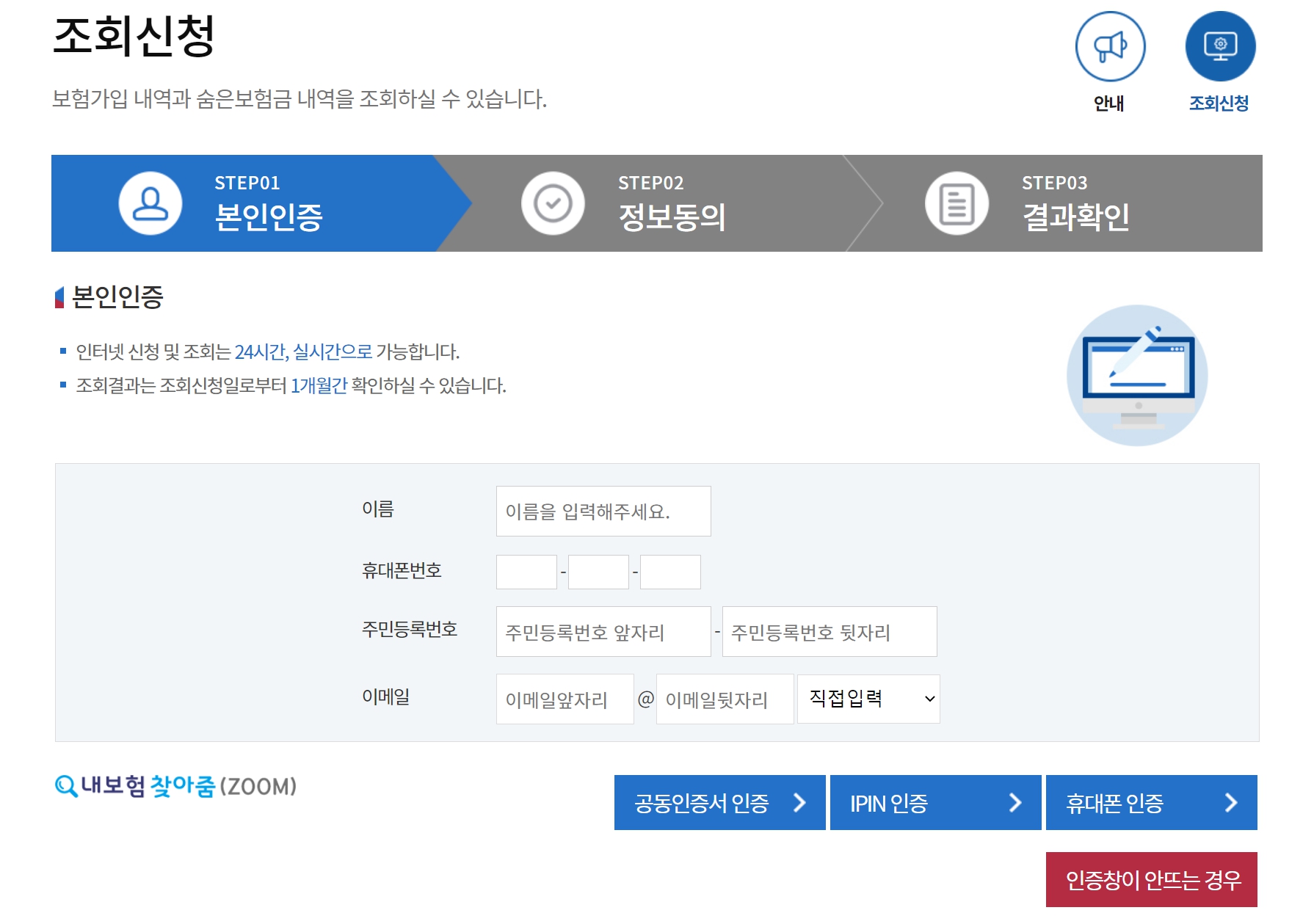The width and height of the screenshot is (1314, 924).
Task: Click the 이름 input field
Action: tap(603, 511)
